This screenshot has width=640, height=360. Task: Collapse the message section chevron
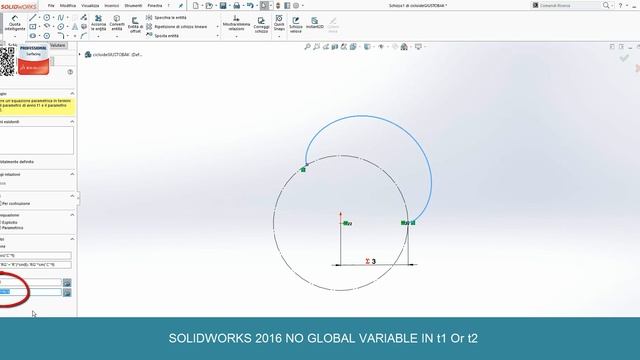click(72, 93)
